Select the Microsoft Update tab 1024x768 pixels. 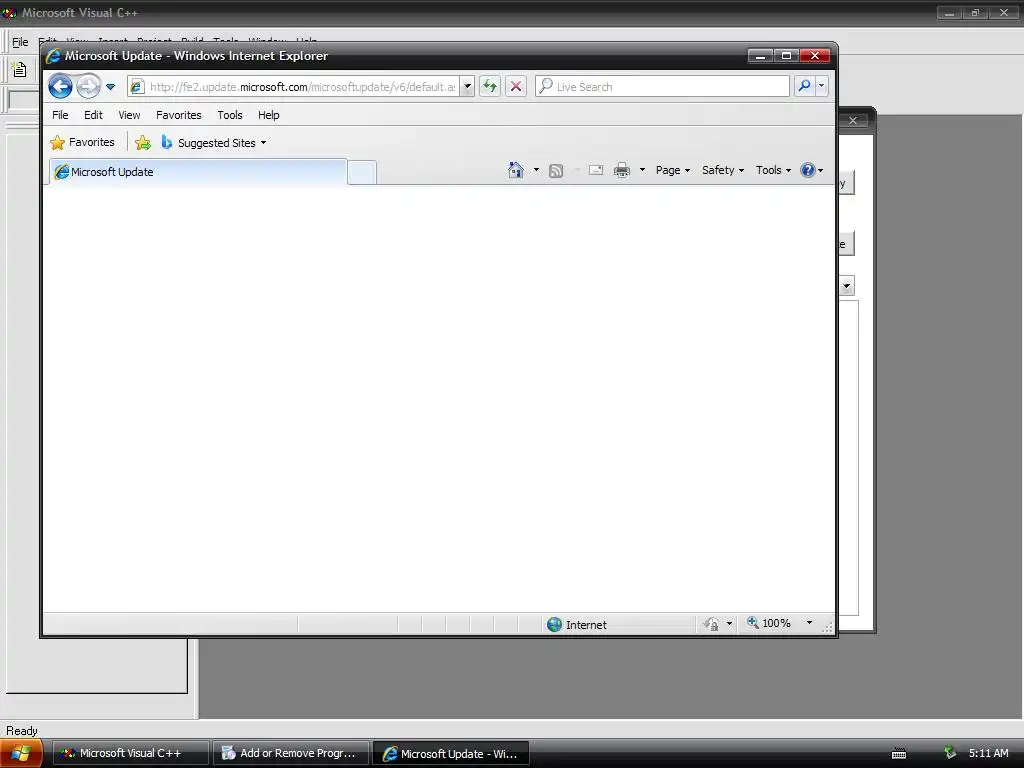198,172
